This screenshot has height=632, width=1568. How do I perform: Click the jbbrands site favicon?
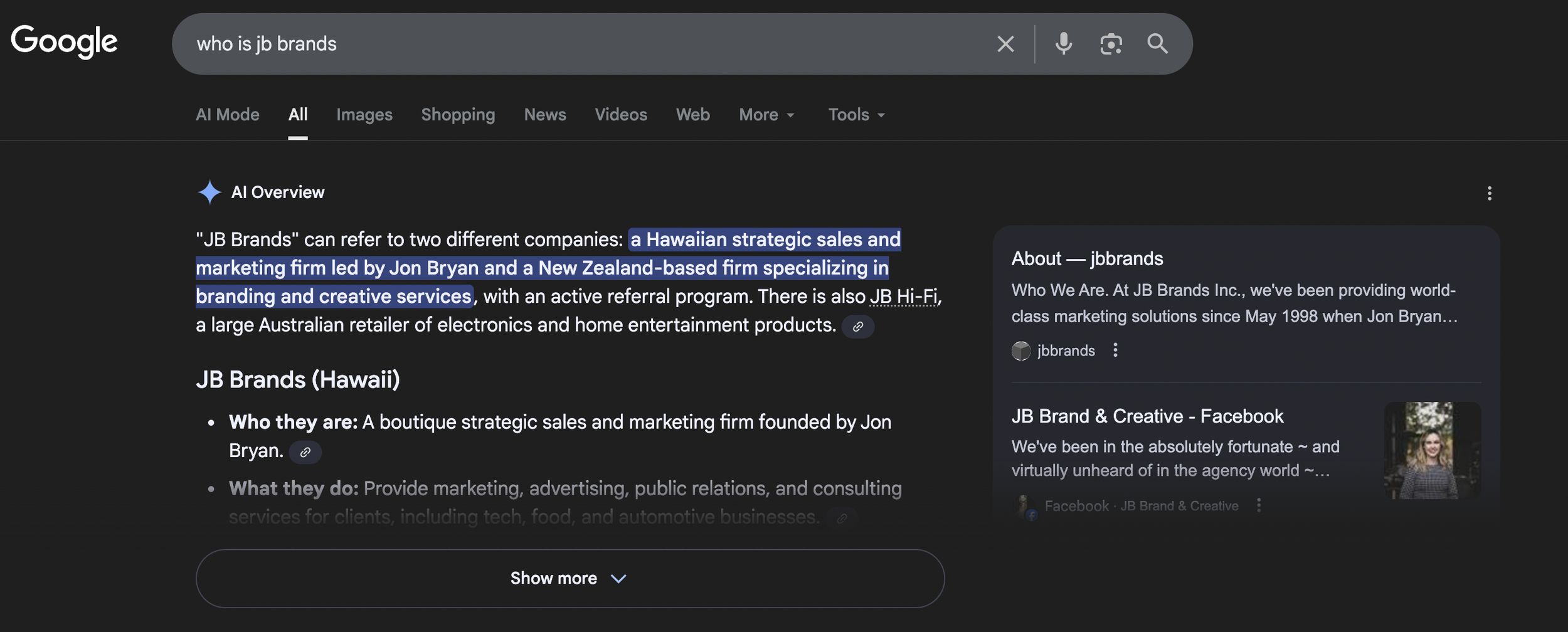point(1021,350)
